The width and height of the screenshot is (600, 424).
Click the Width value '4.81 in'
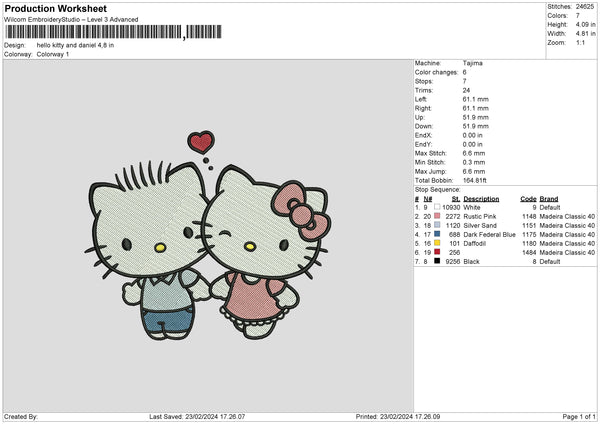tap(585, 34)
